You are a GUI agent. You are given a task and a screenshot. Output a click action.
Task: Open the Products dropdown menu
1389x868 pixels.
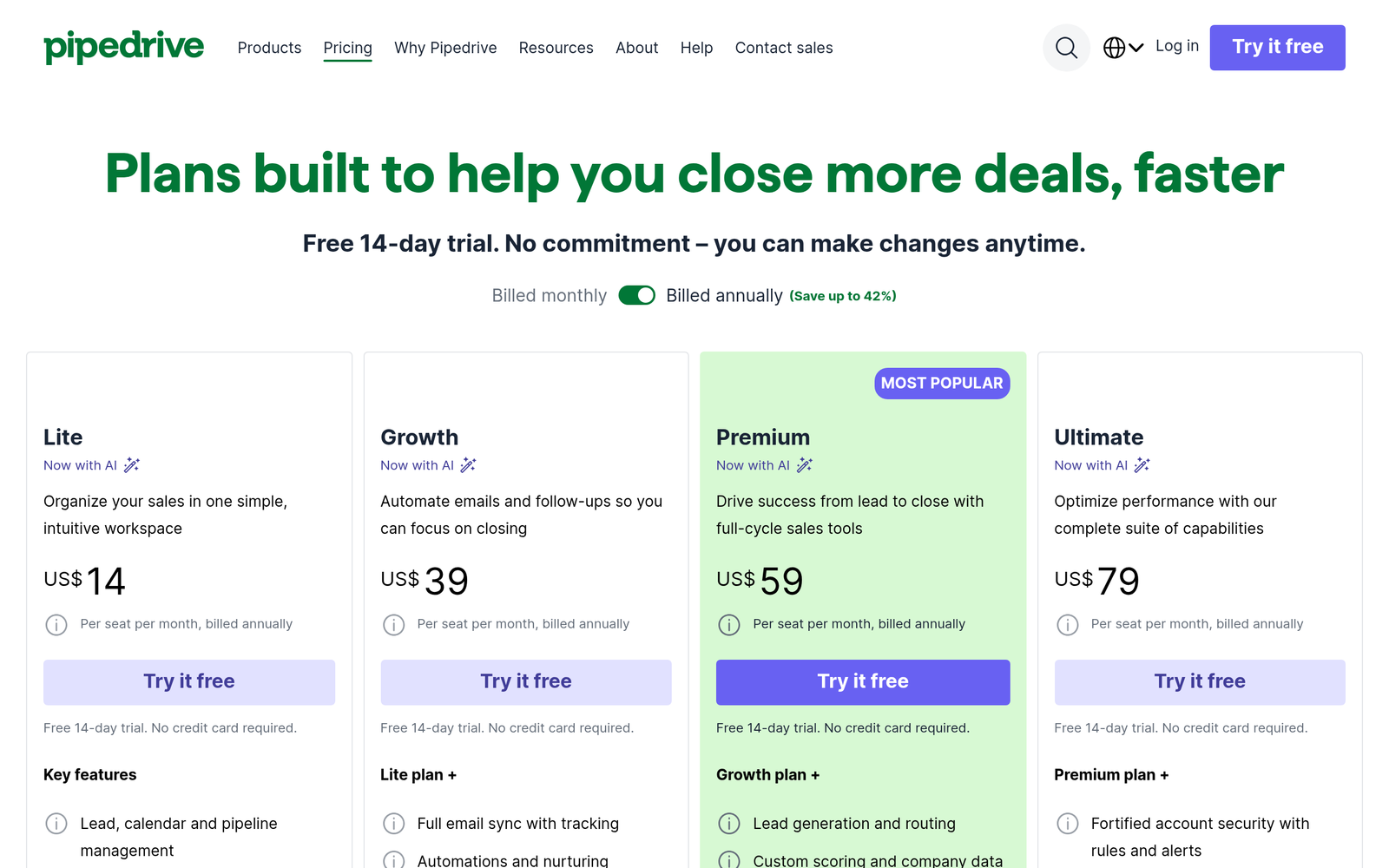(x=269, y=48)
